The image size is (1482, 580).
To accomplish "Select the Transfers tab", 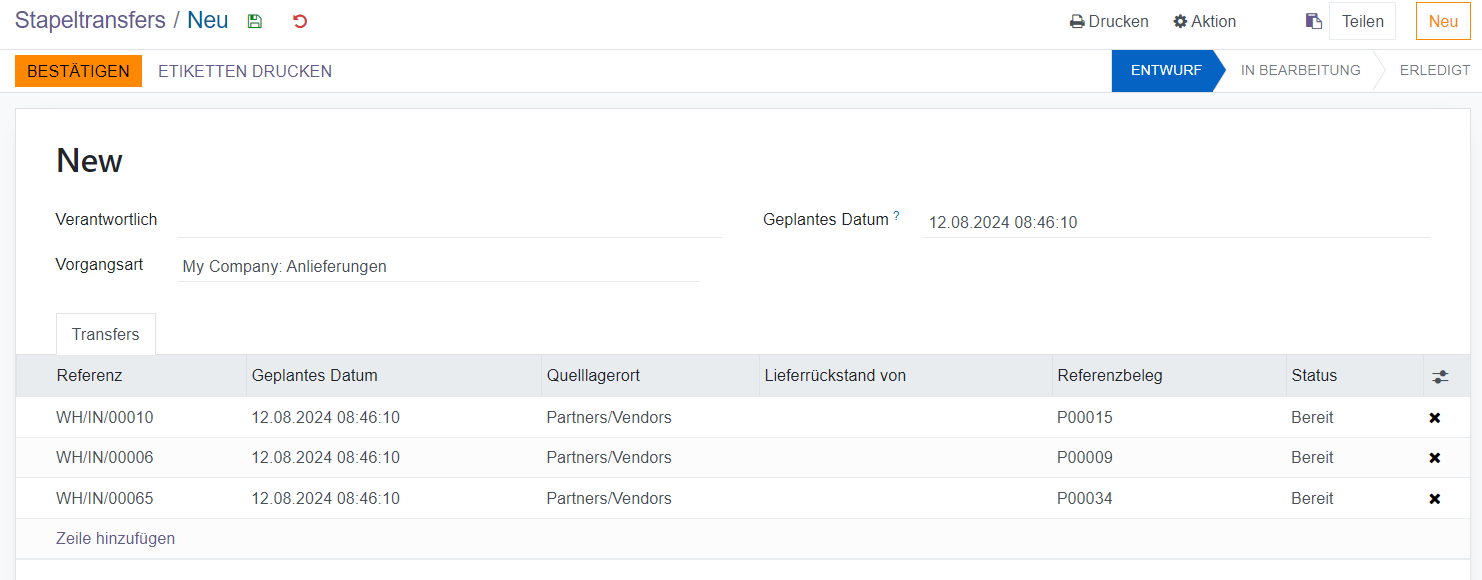I will [106, 334].
